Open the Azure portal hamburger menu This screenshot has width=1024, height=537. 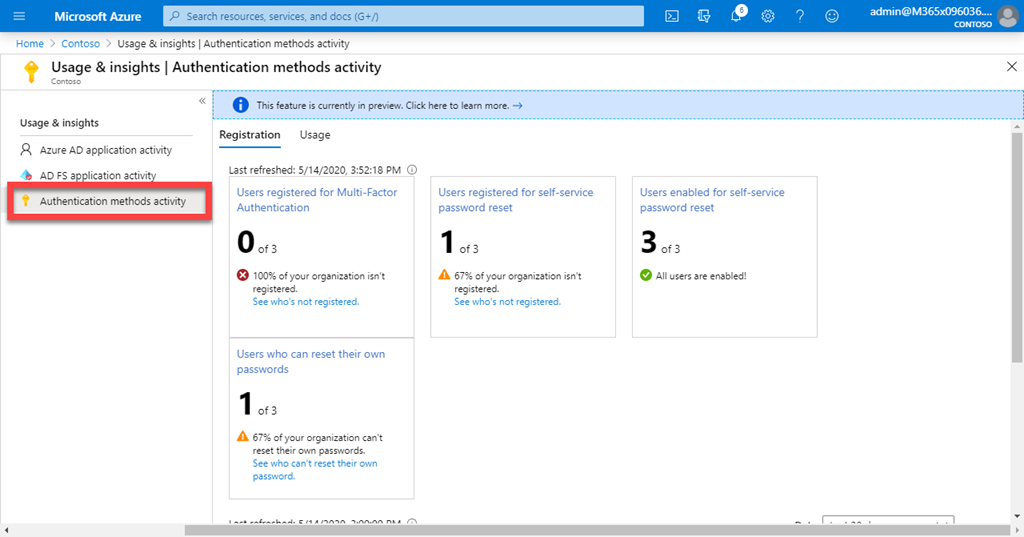(x=19, y=16)
